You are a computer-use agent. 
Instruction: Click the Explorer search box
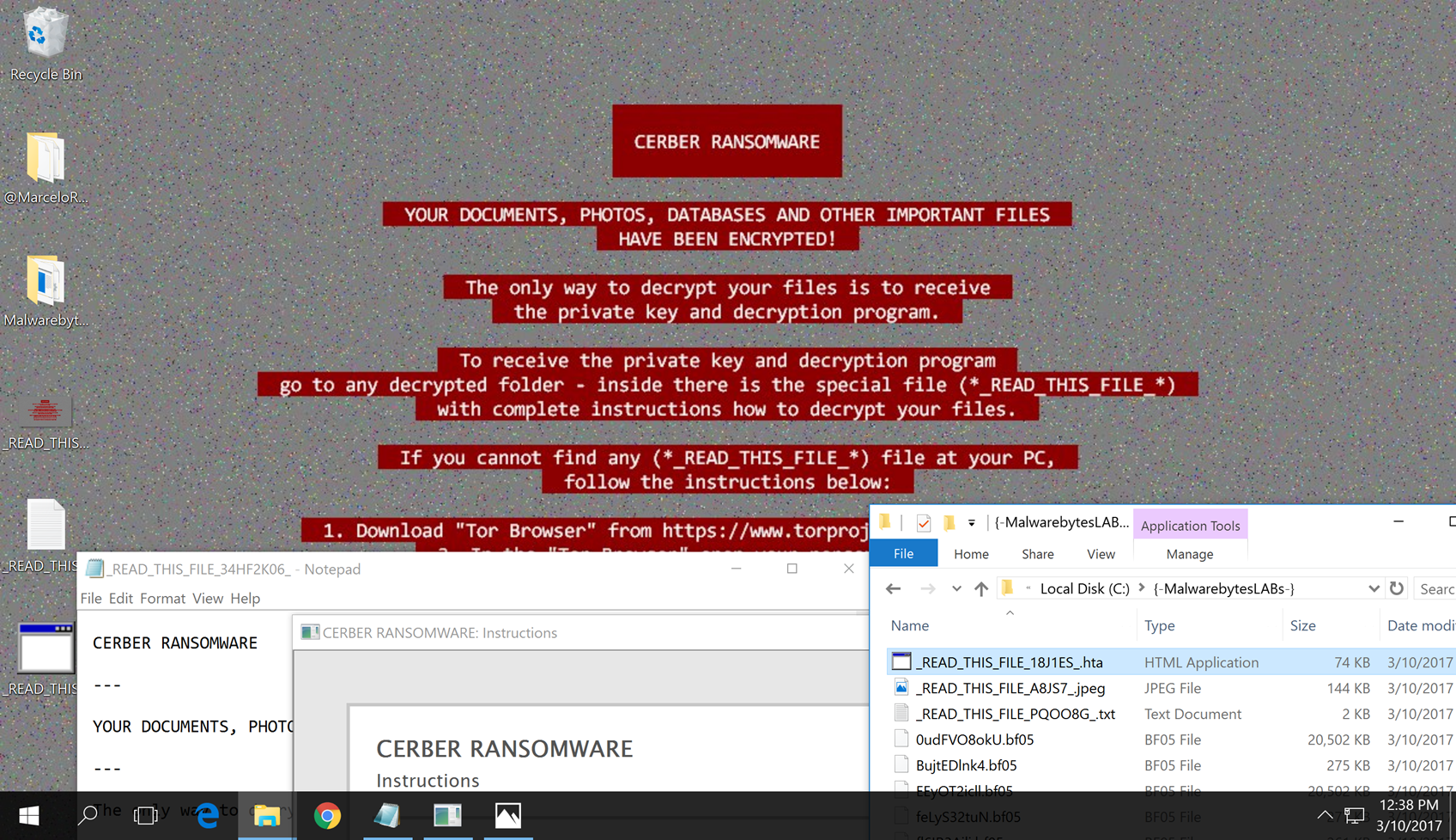coord(1435,588)
